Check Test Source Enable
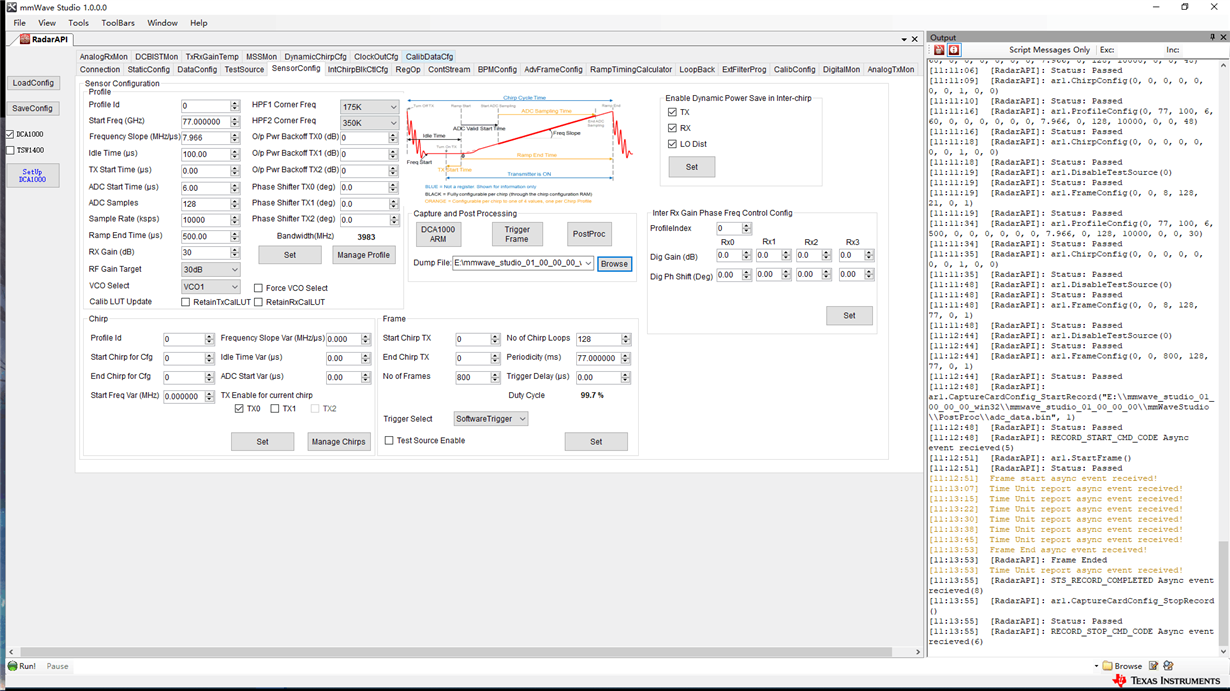The width and height of the screenshot is (1230, 691). (390, 441)
